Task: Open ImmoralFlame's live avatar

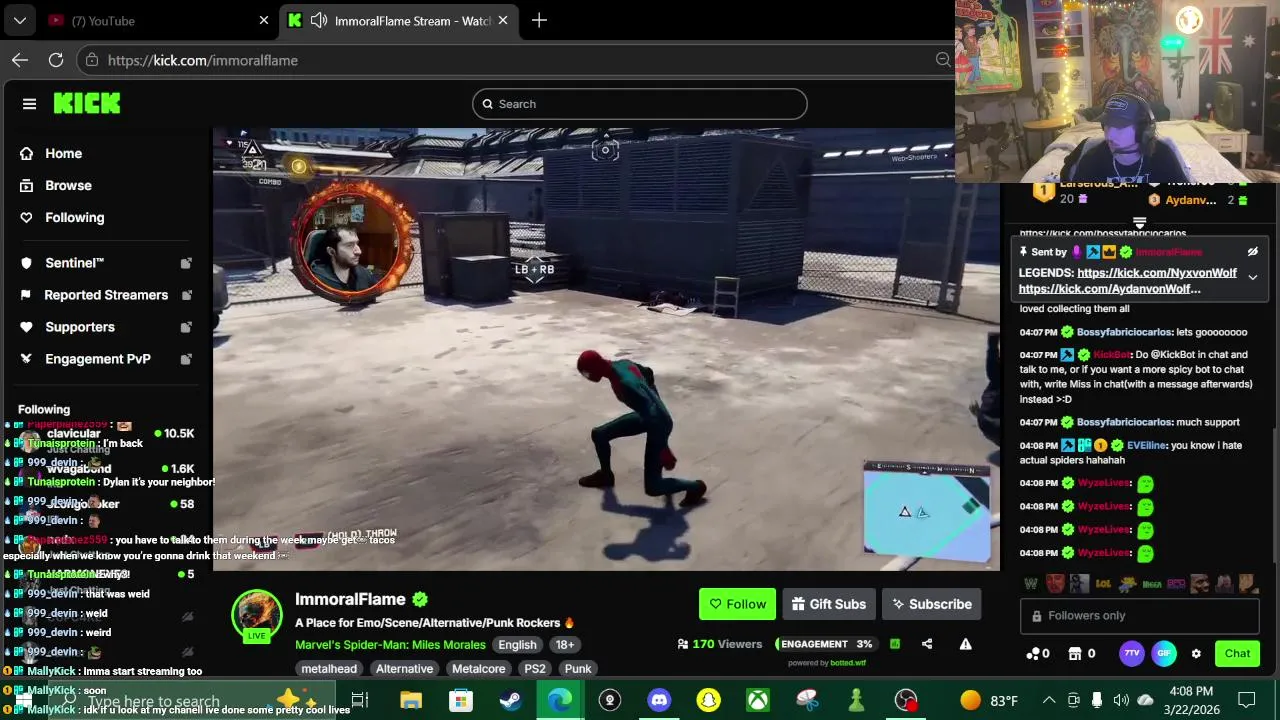Action: (x=257, y=615)
